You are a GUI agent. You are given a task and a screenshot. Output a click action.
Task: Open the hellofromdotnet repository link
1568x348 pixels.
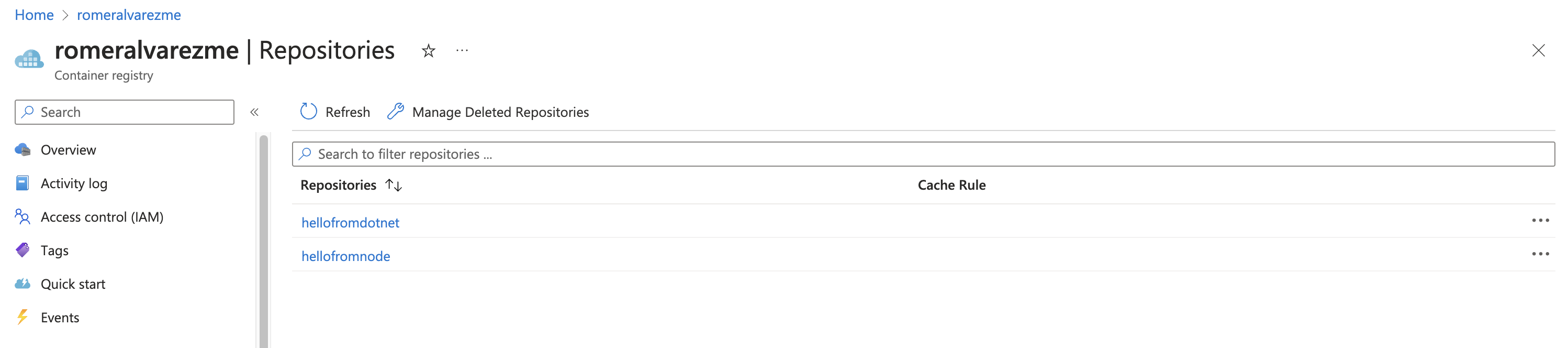click(x=350, y=223)
